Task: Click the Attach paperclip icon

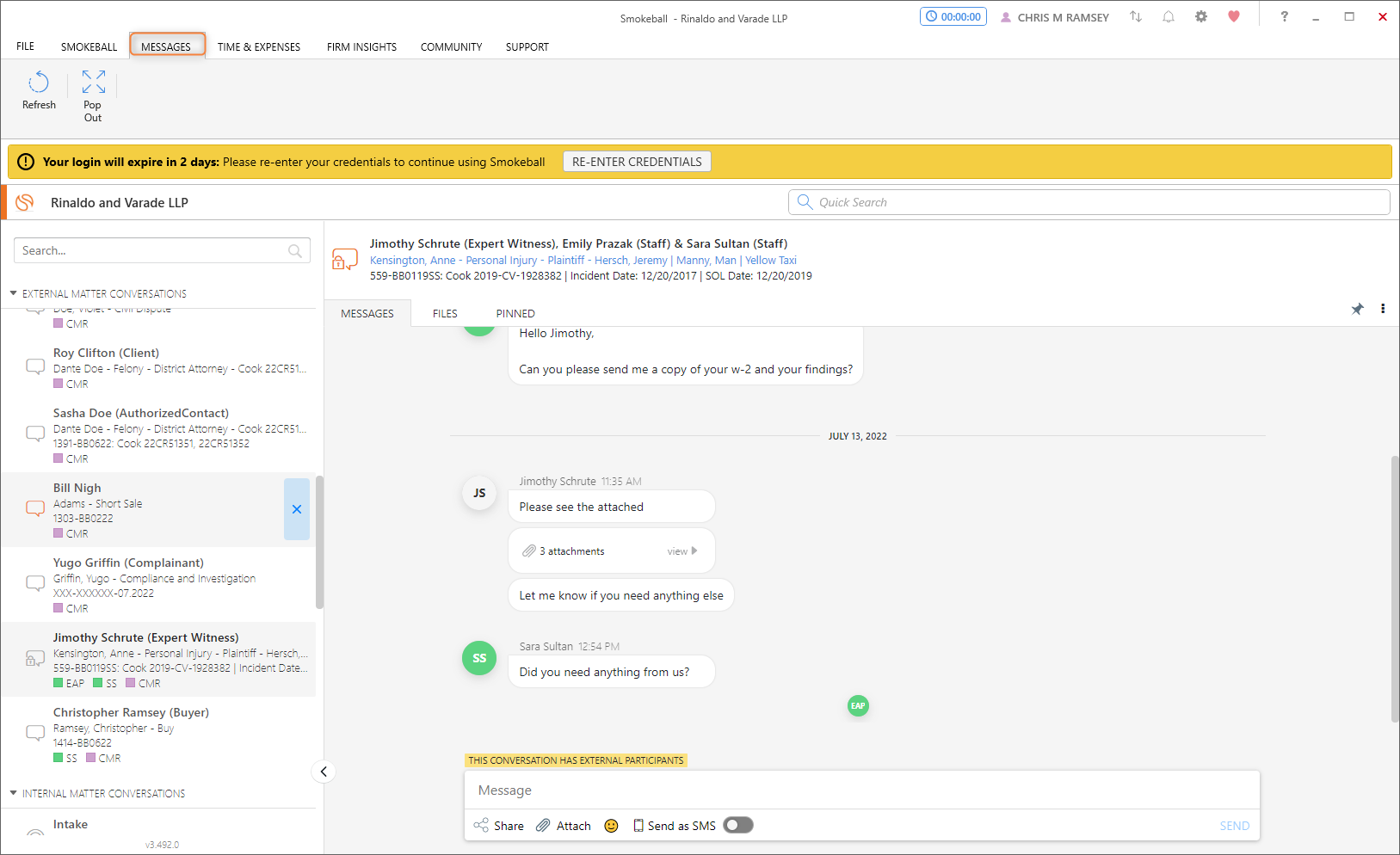Action: point(543,826)
